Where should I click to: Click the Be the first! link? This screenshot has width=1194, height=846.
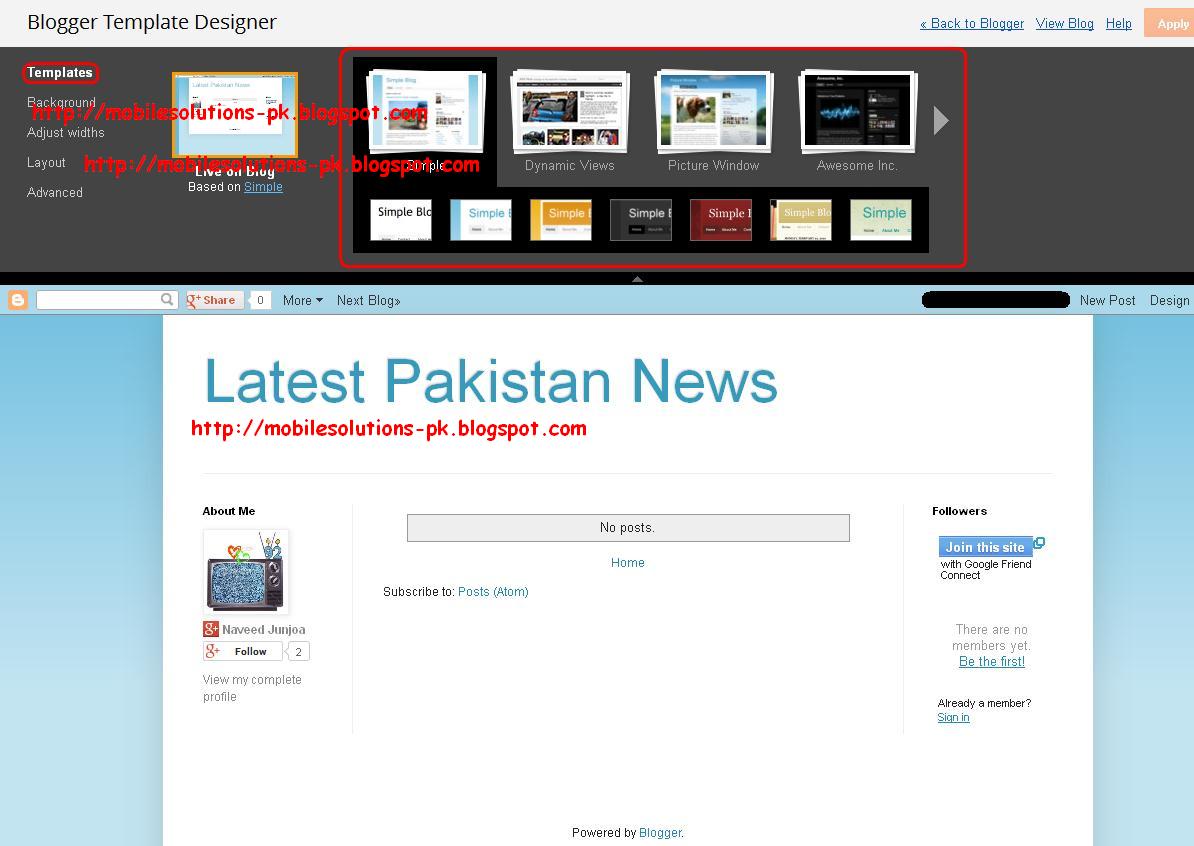pos(991,662)
